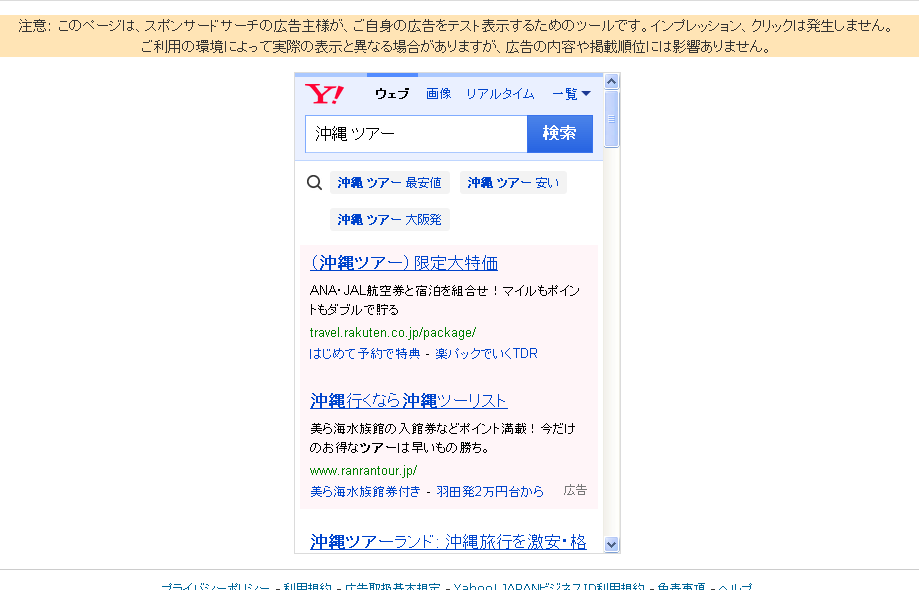Open はじめて予約で特典 sitelink

pos(365,354)
